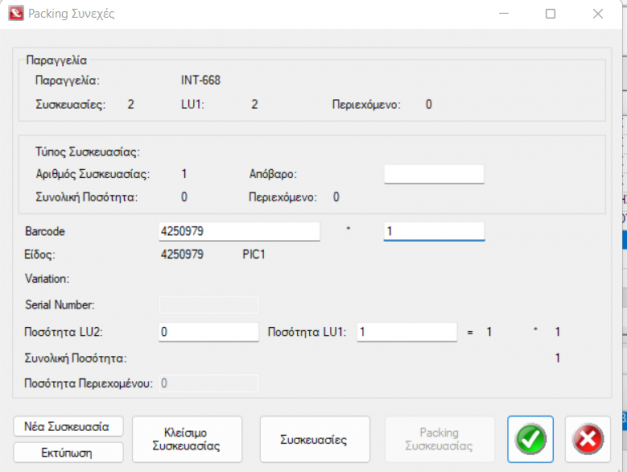Click the Περιεχόμενο label in order section
Viewport: 627px width, 472px height.
click(x=366, y=104)
